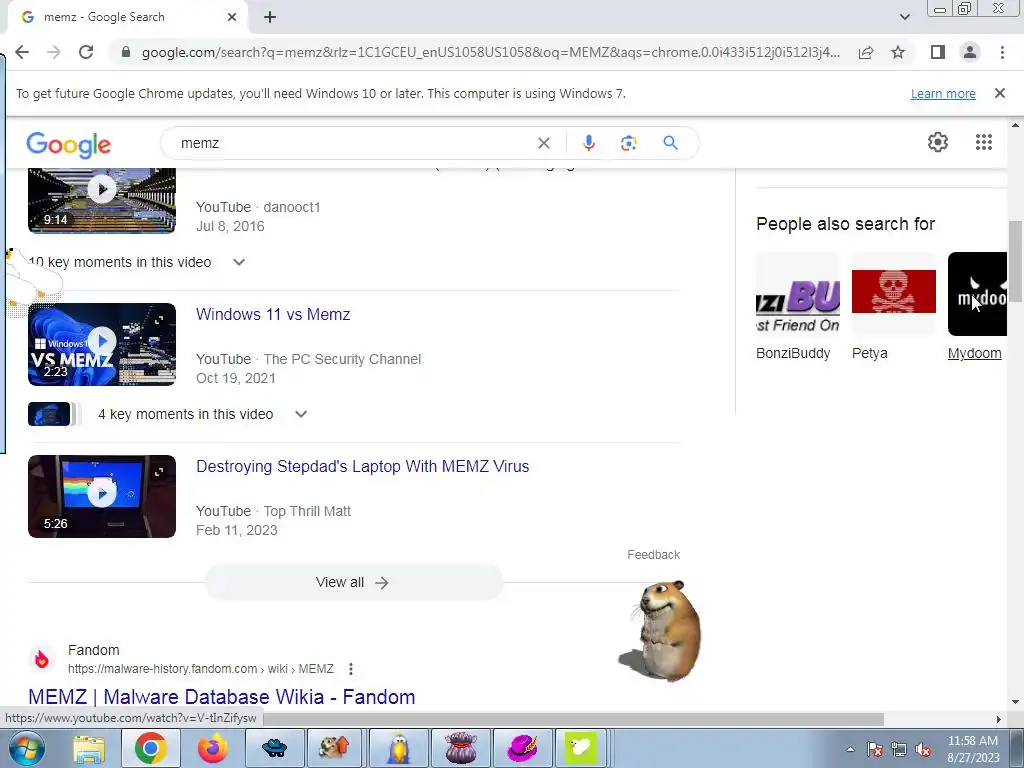Clear the search query
This screenshot has width=1024, height=768.
(543, 143)
